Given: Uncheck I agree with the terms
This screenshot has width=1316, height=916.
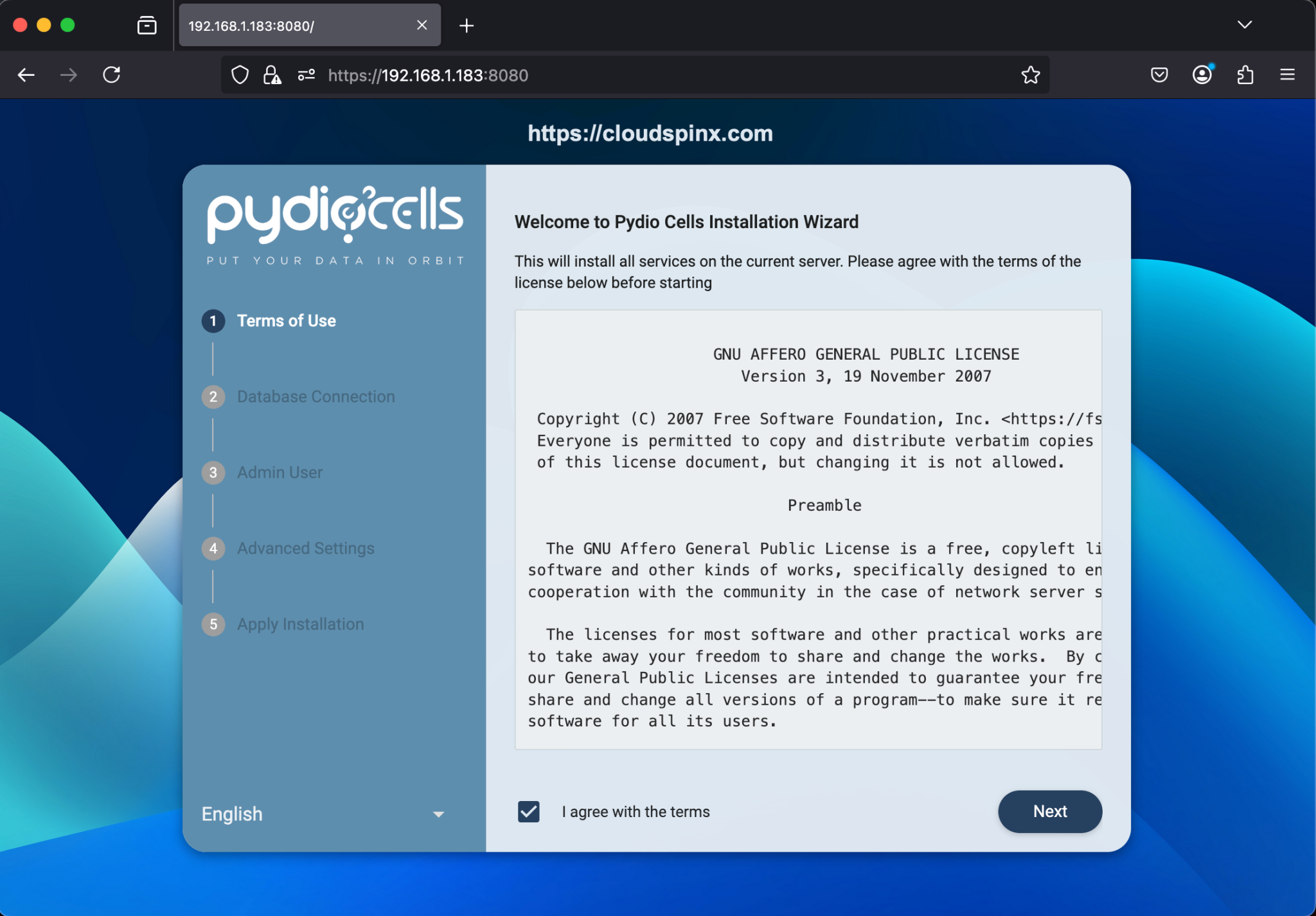Looking at the screenshot, I should pyautogui.click(x=528, y=812).
